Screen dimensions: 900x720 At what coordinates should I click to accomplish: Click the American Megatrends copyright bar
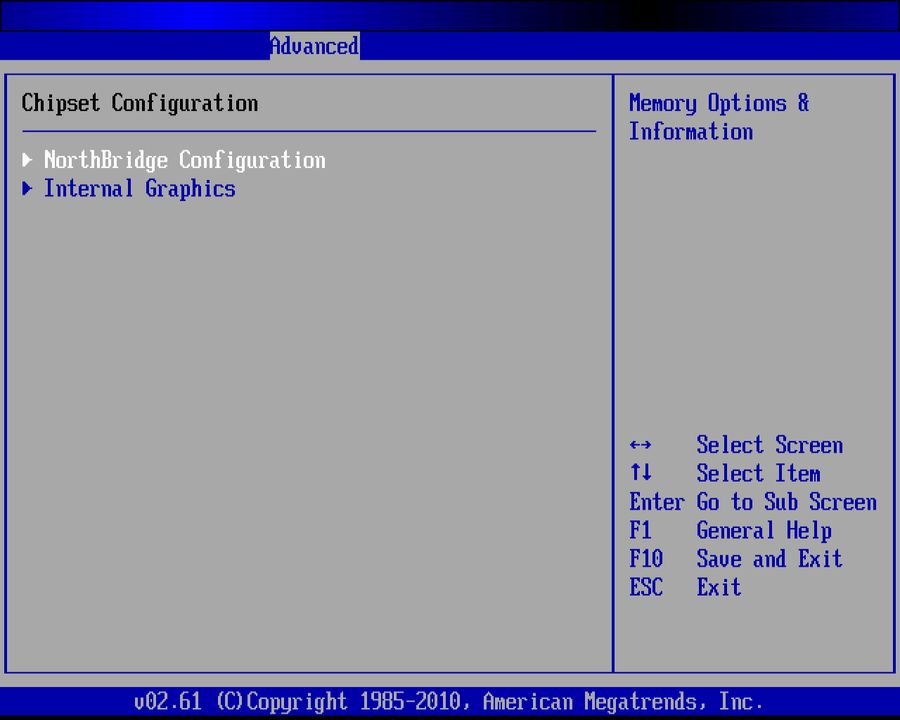pyautogui.click(x=450, y=701)
